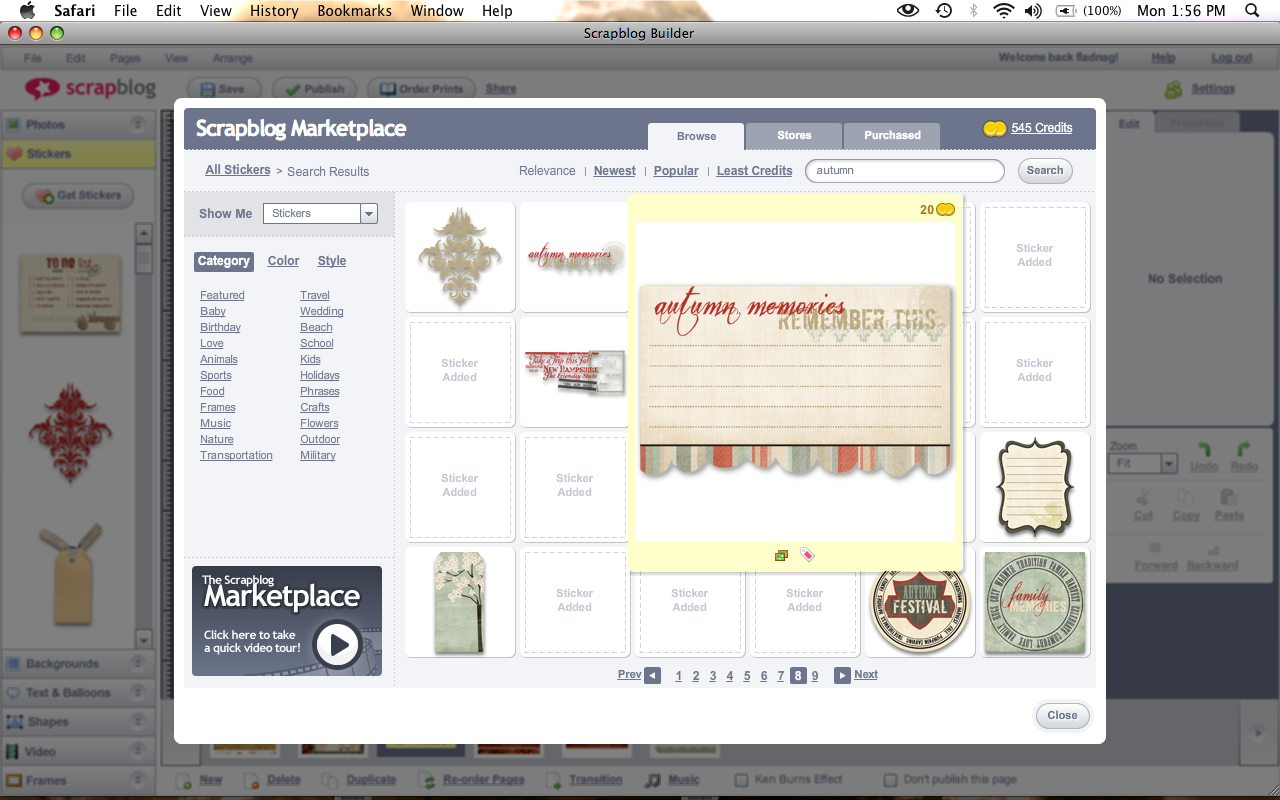Switch to the Stores tab
This screenshot has height=800, width=1280.
pos(794,135)
